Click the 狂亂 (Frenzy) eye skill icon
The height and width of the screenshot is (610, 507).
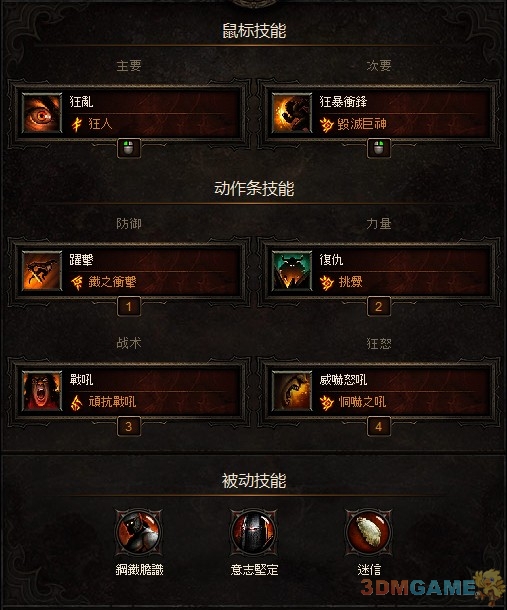point(42,113)
